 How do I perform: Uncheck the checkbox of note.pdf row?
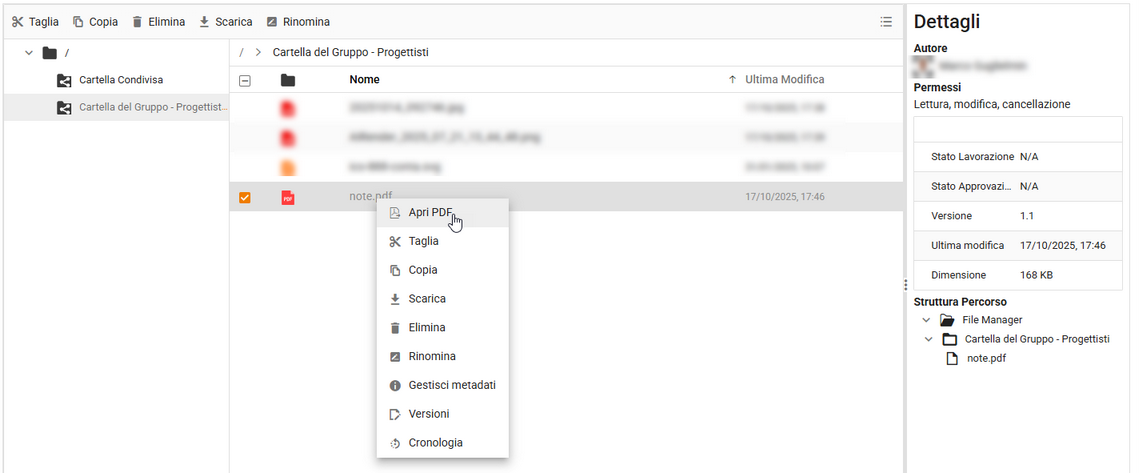tap(245, 197)
